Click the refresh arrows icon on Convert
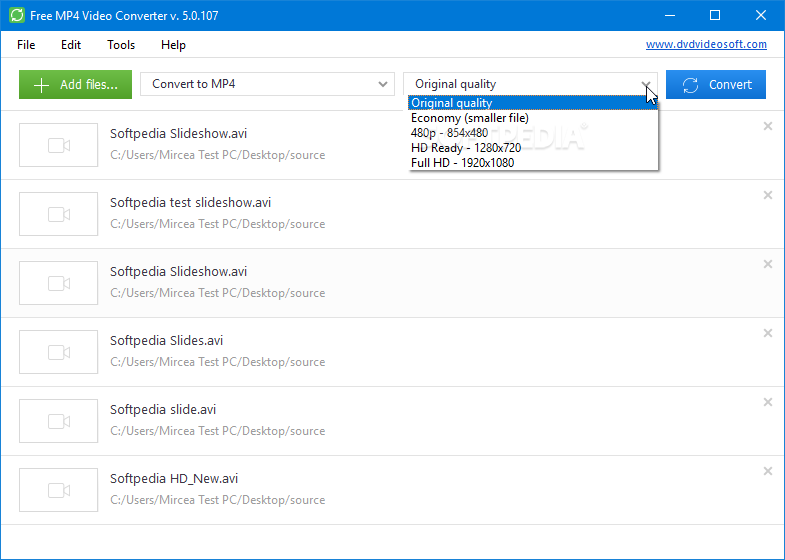Viewport: 785px width, 560px height. 690,85
